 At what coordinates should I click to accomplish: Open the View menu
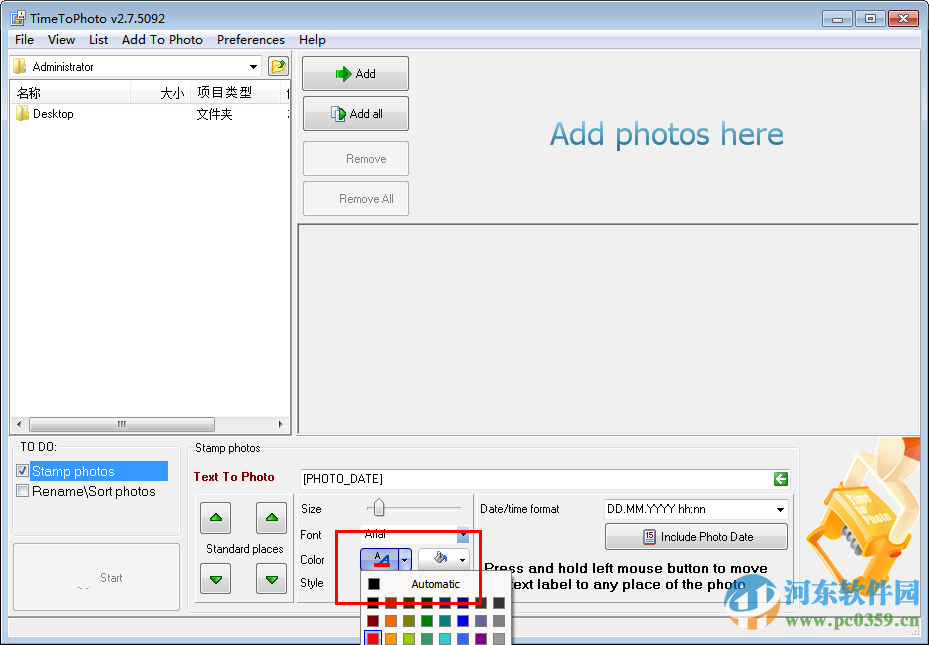point(62,40)
